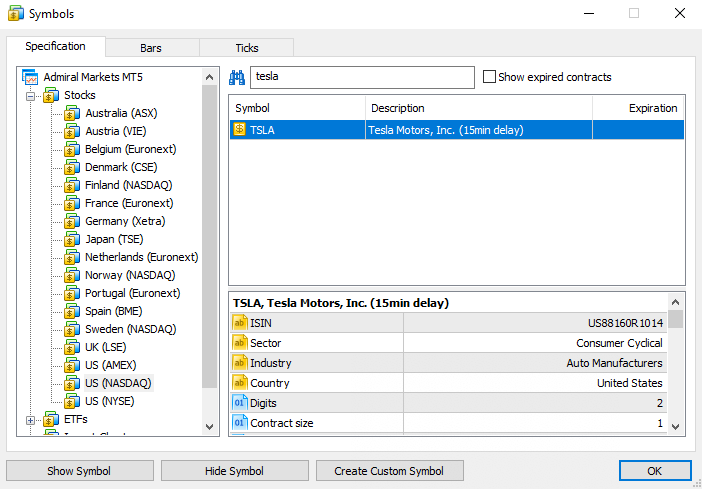Select the Germany (Xetra) folder icon
702x489 pixels.
coord(72,221)
